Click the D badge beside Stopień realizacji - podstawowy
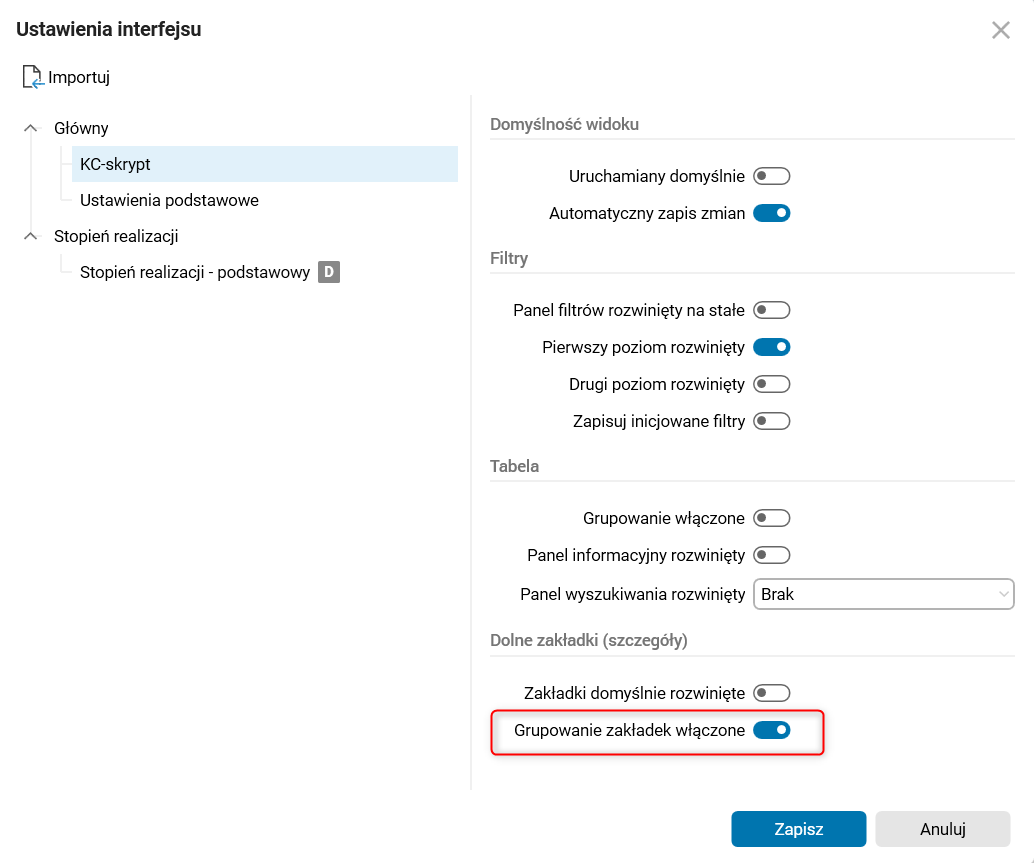Viewport: 1034px width, 863px height. coord(329,272)
